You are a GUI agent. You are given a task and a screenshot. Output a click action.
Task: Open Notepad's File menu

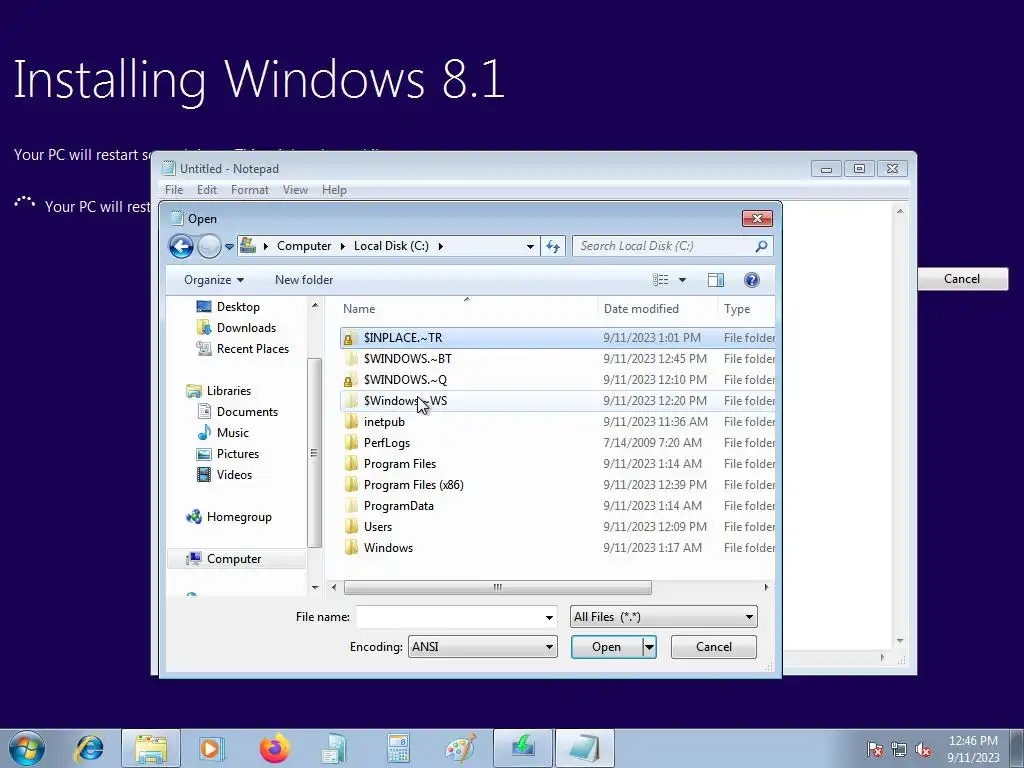tap(174, 190)
